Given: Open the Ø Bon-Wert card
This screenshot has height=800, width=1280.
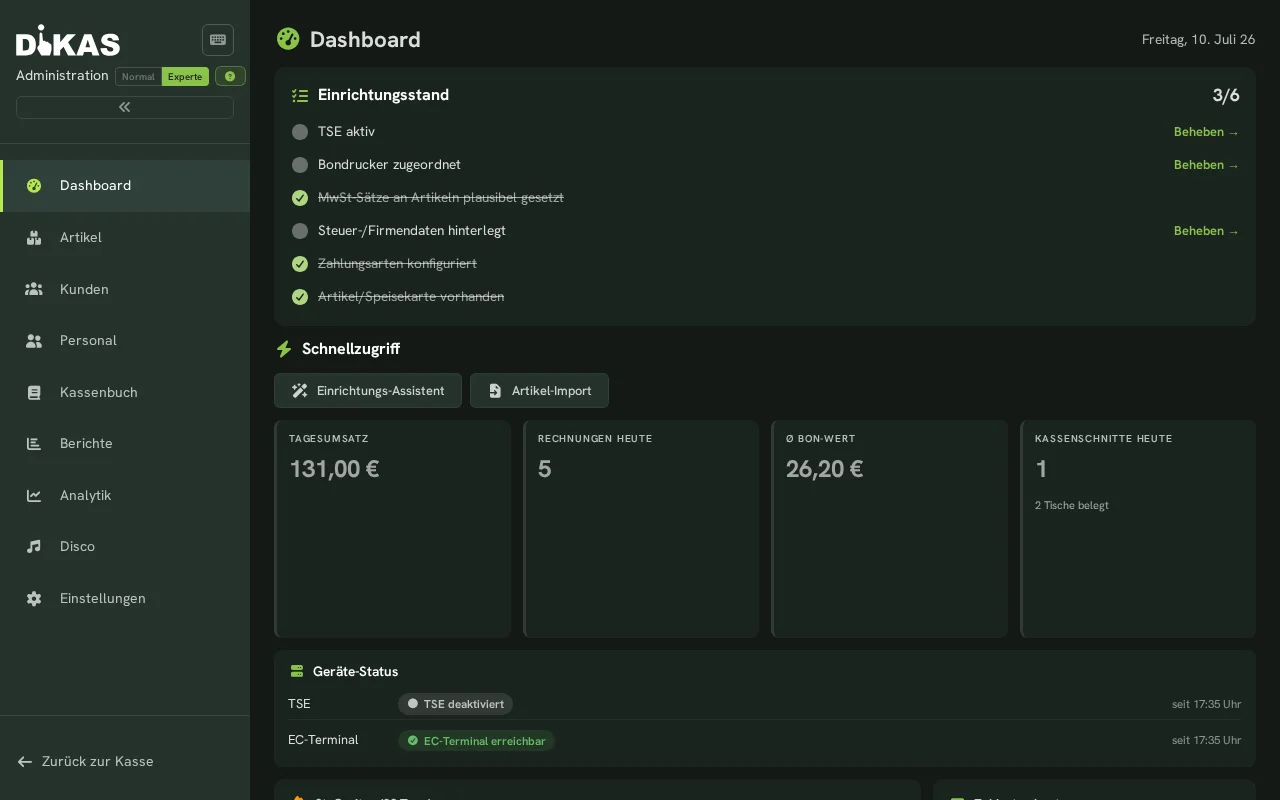Looking at the screenshot, I should (x=889, y=529).
